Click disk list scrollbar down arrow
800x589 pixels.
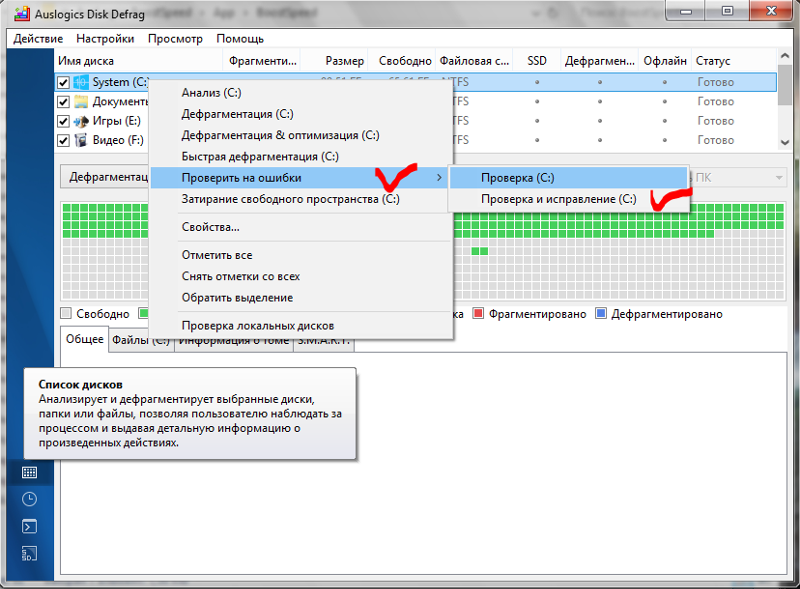(785, 142)
